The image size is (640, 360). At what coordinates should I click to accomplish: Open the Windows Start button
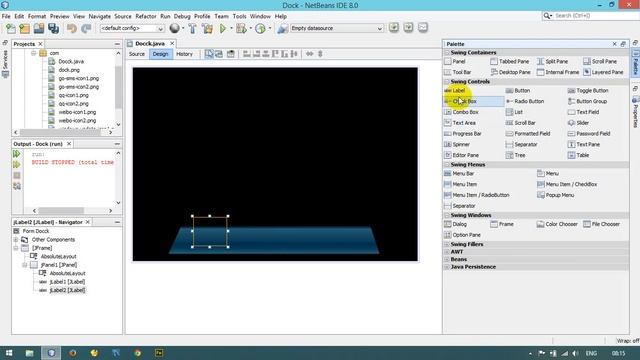9,353
